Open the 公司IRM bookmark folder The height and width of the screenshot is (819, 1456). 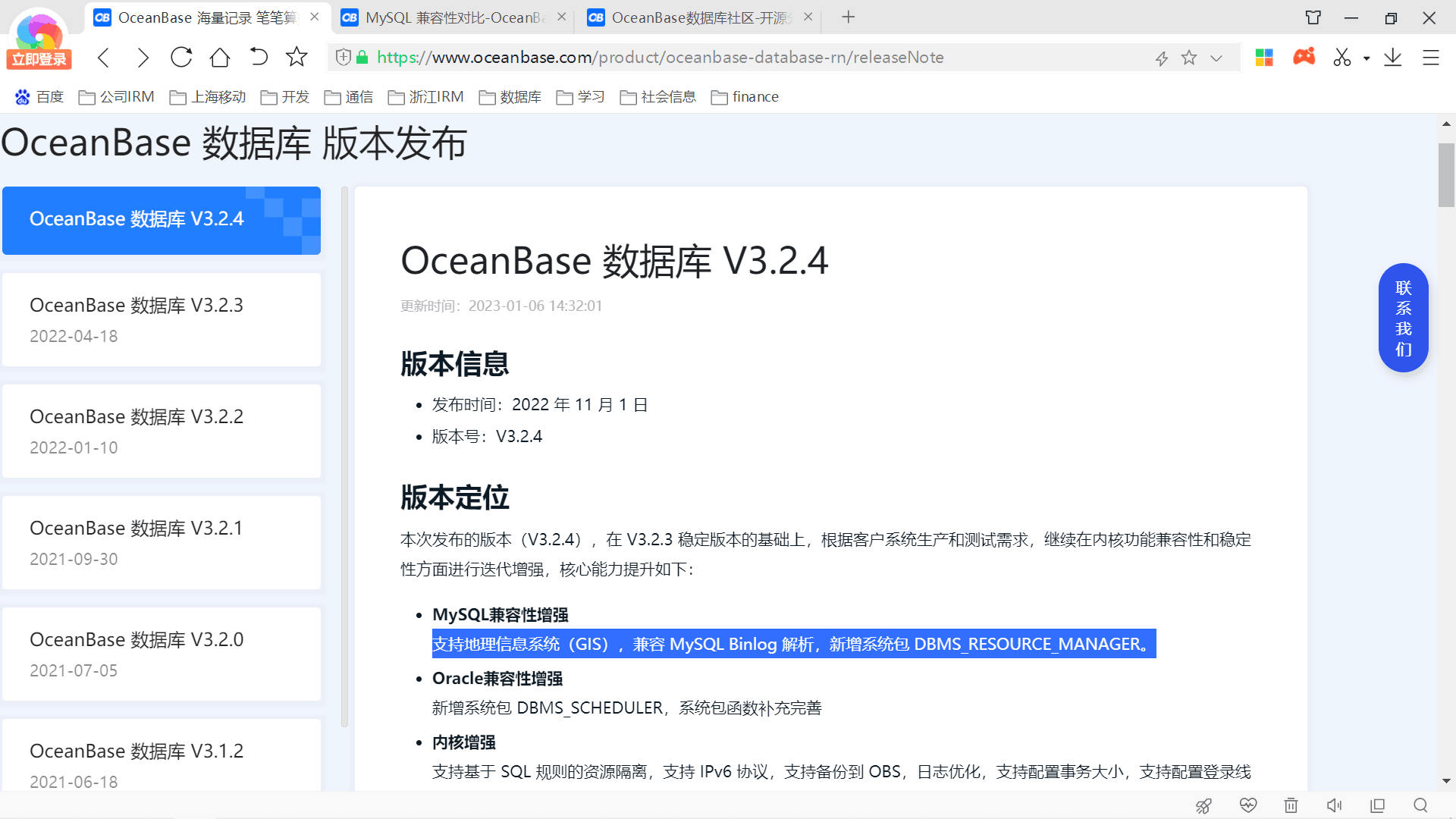click(117, 97)
